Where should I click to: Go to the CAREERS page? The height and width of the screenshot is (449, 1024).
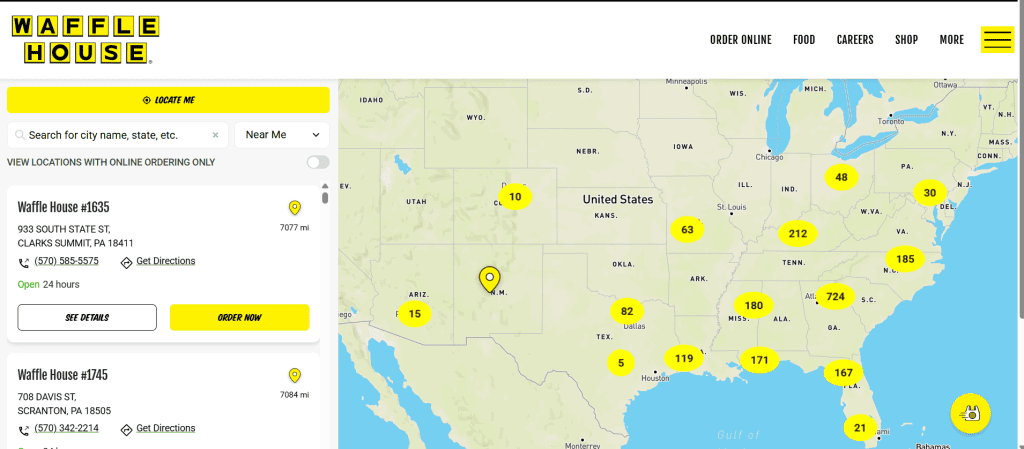coord(855,40)
